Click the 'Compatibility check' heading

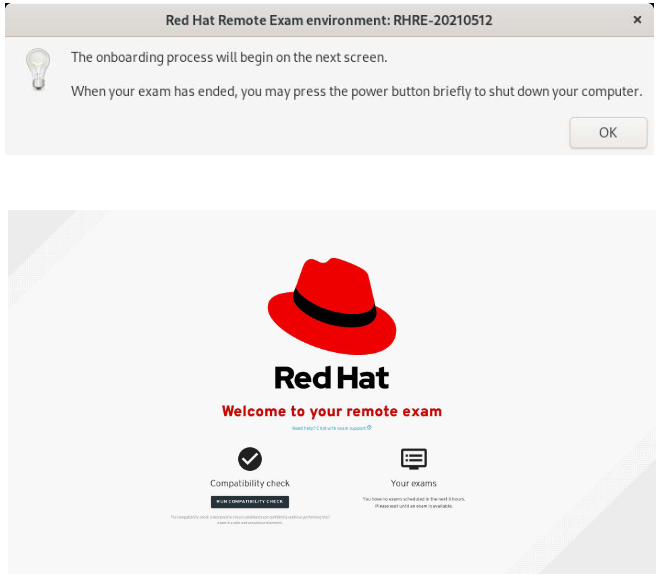point(250,483)
